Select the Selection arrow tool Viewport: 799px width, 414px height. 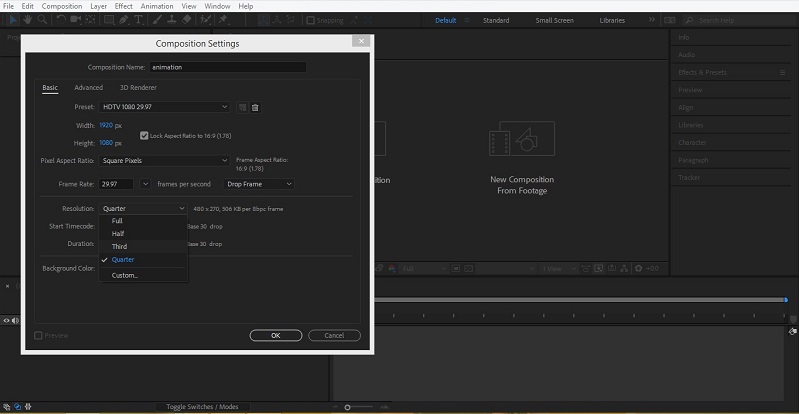coord(14,20)
